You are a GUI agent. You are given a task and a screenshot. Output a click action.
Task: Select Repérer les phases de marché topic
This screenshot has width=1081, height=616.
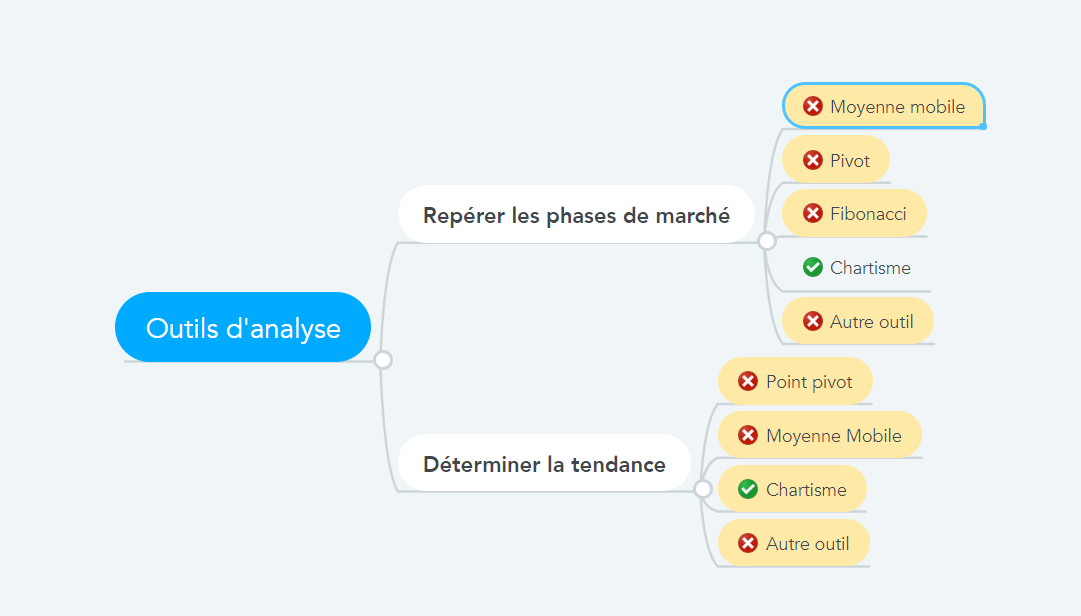pyautogui.click(x=576, y=215)
